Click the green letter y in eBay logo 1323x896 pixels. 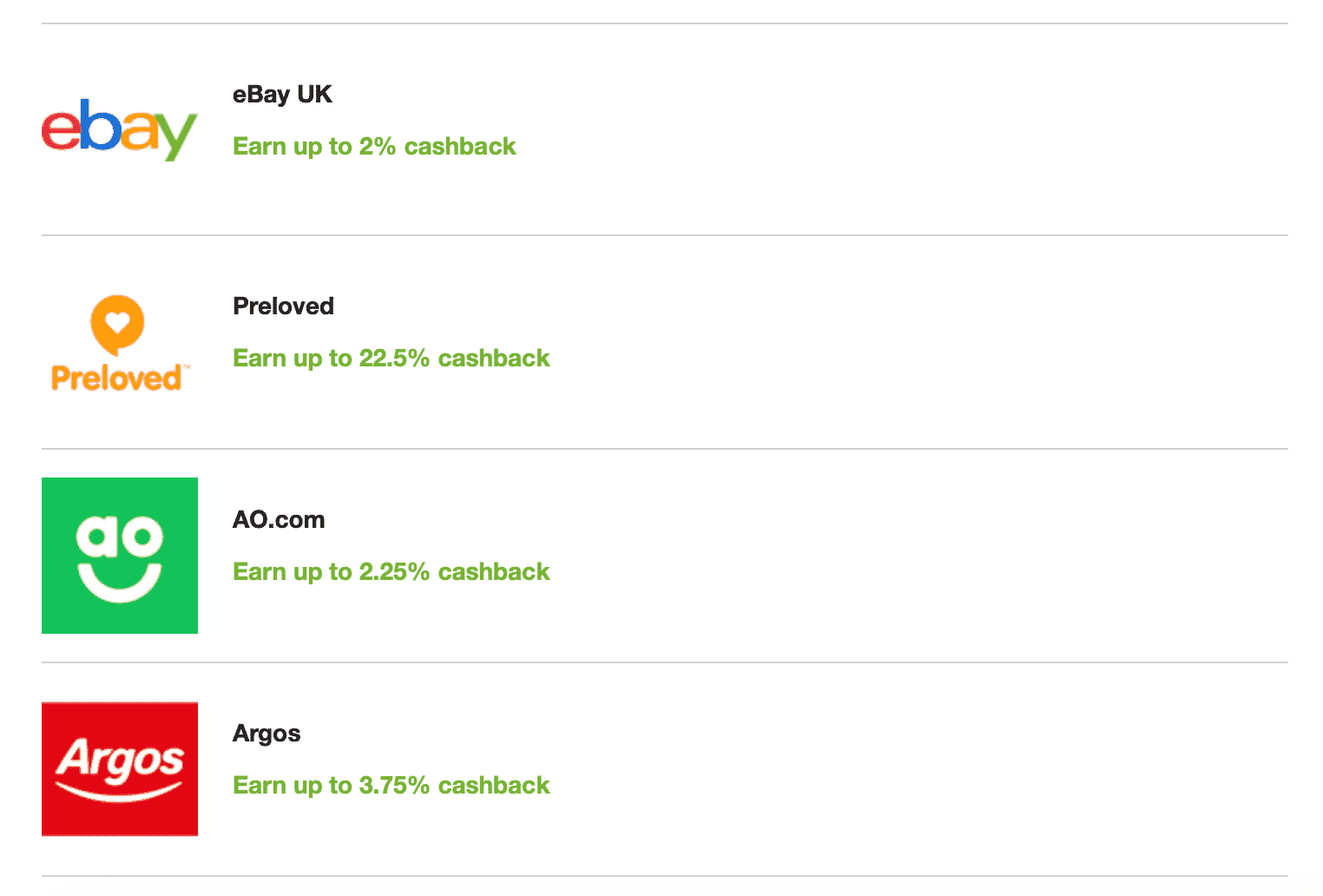176,136
